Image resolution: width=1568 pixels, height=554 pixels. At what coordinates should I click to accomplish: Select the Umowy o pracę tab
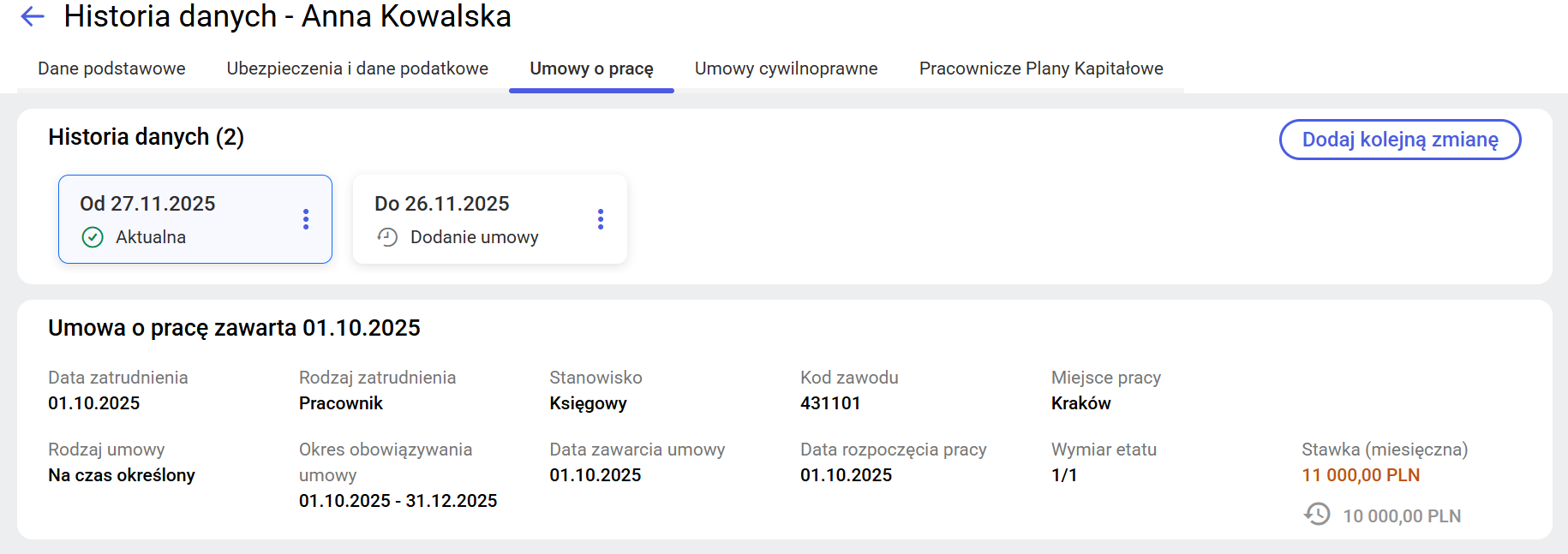[x=591, y=69]
